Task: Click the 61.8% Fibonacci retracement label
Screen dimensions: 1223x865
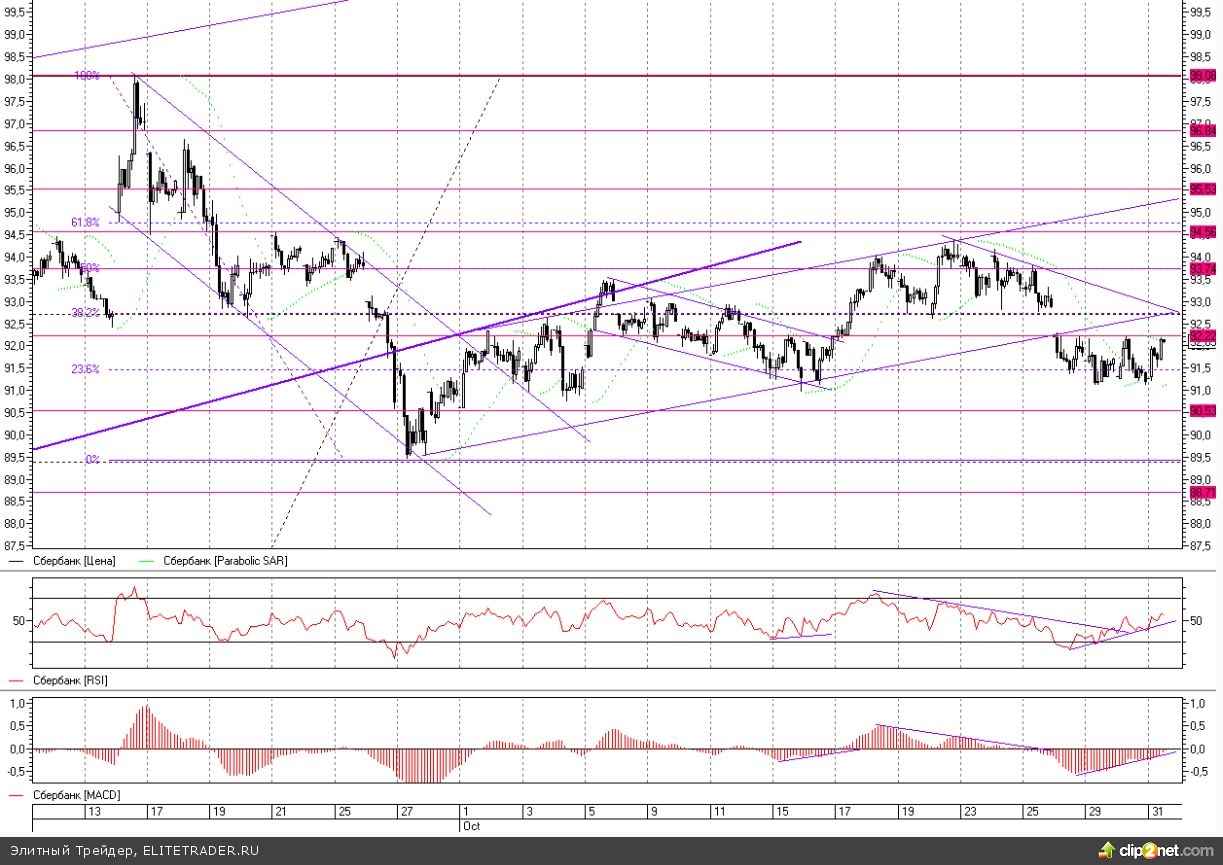Action: tap(85, 222)
